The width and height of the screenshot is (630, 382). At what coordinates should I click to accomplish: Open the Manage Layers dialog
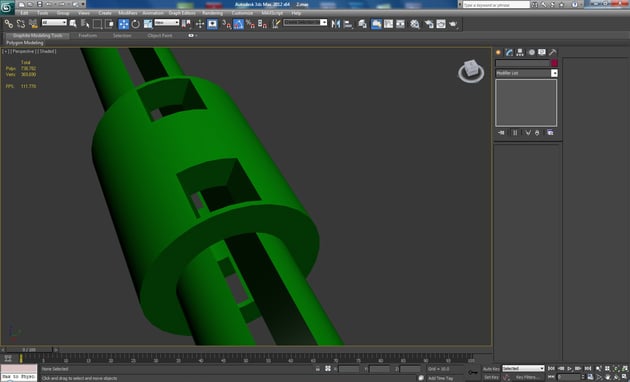pos(362,24)
